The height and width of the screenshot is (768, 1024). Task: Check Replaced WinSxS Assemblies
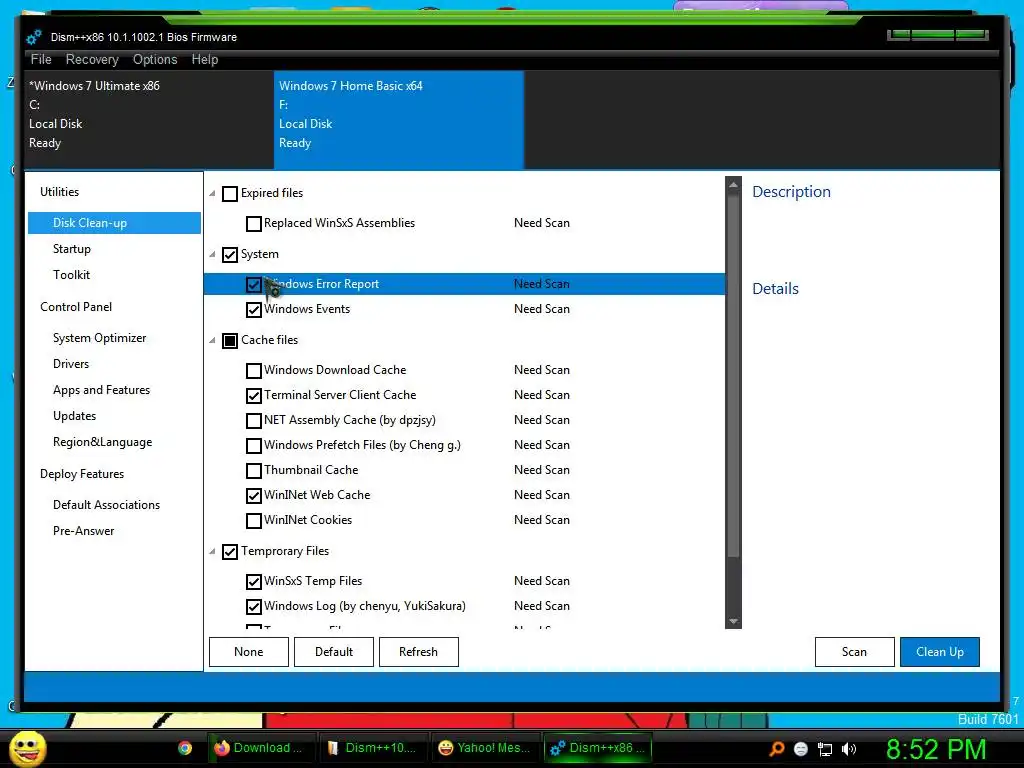[x=253, y=224]
